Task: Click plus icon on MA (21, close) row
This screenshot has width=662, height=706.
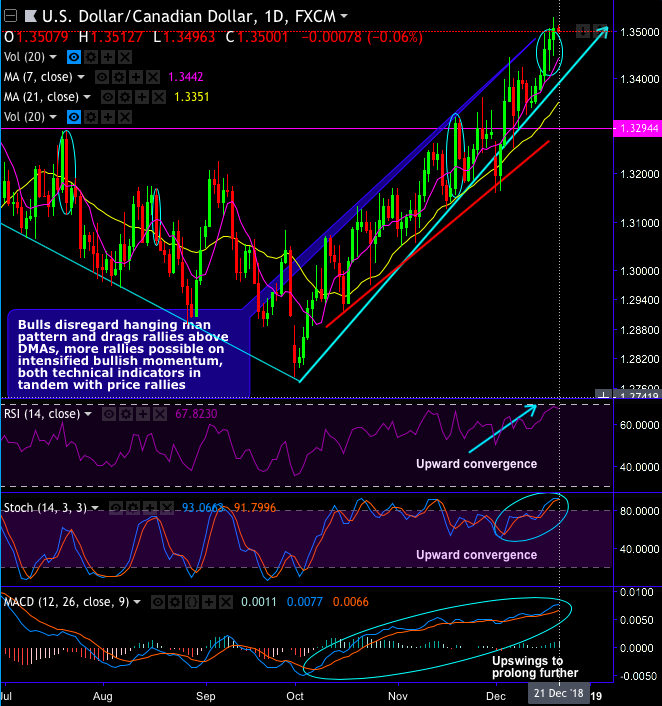Action: (142, 97)
